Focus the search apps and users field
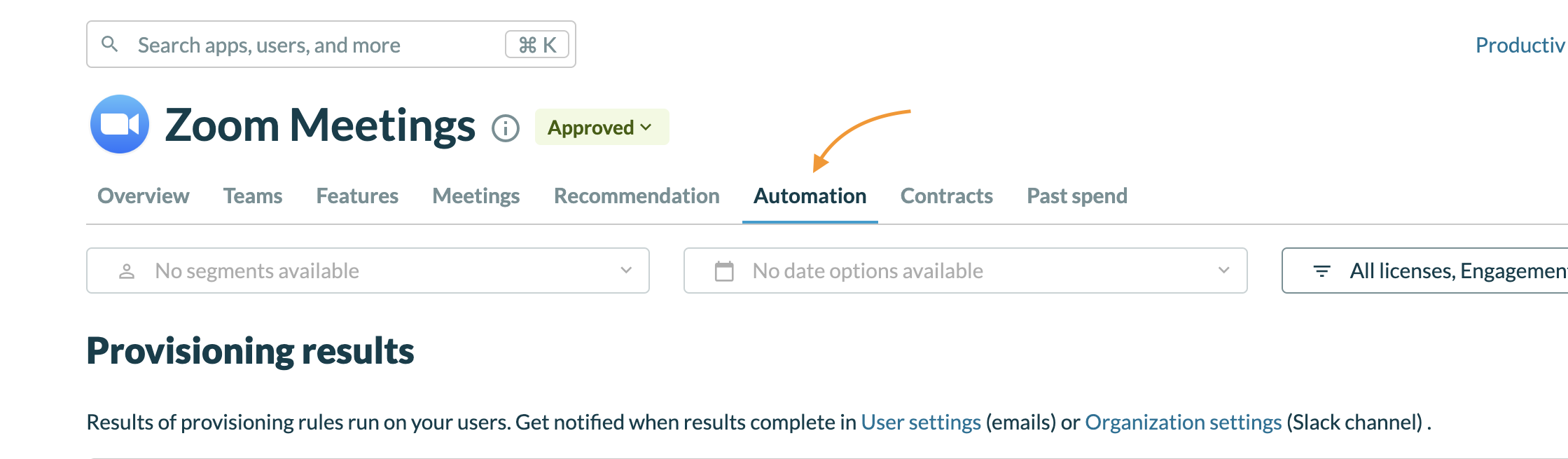The image size is (1568, 459). pyautogui.click(x=308, y=45)
